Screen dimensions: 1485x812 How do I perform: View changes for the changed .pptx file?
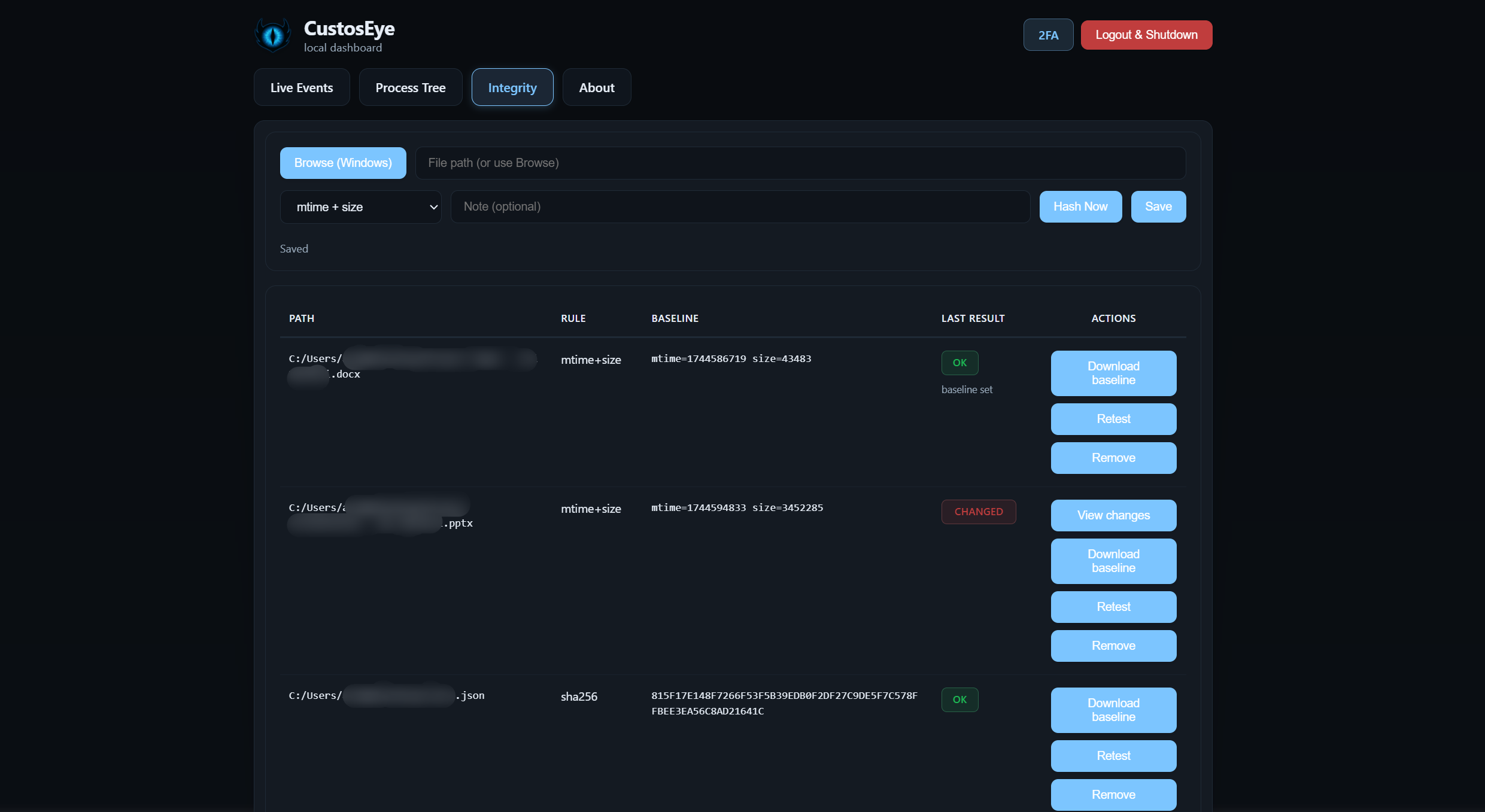(x=1113, y=515)
